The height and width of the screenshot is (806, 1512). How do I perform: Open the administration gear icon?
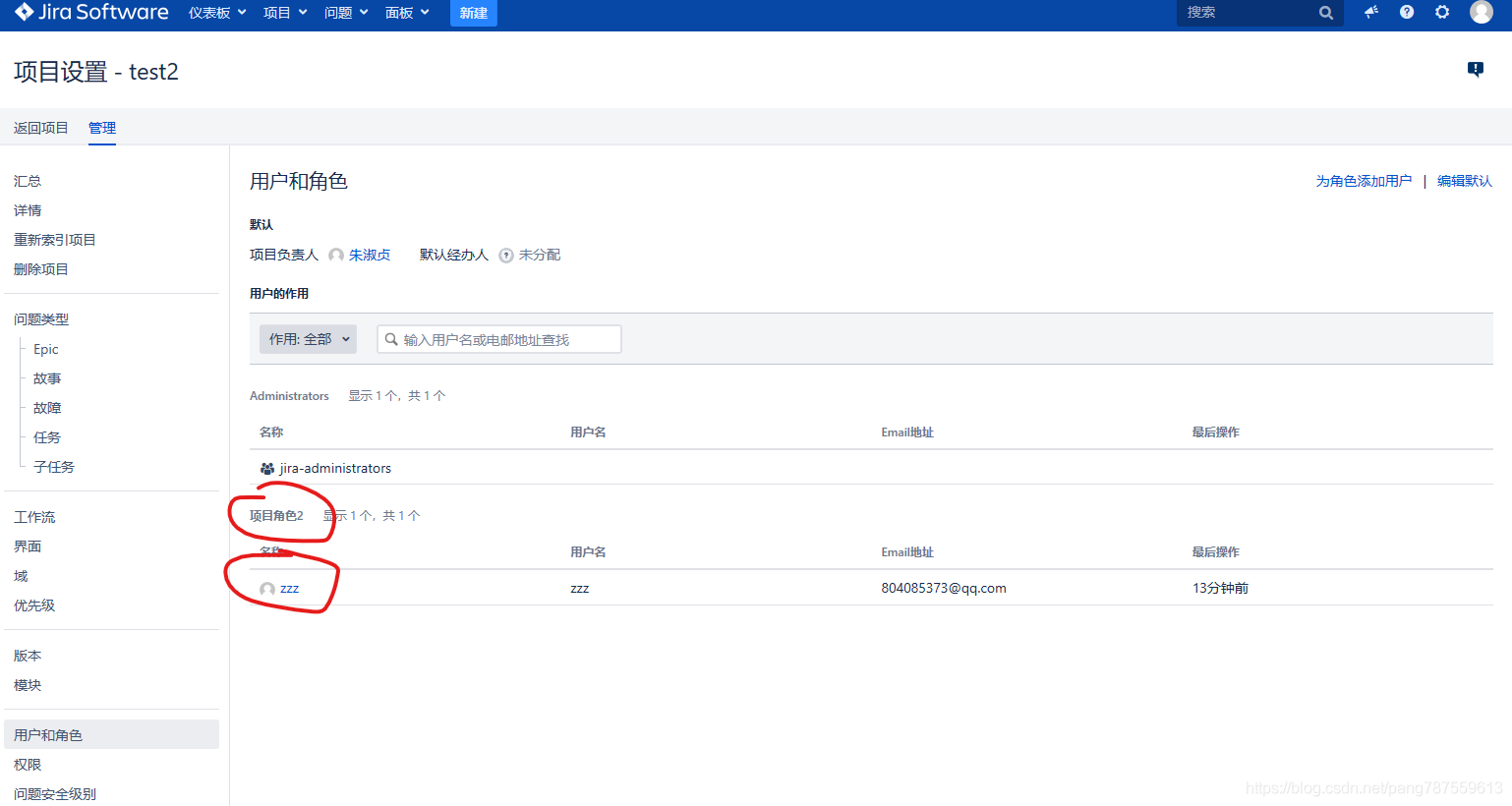click(1442, 12)
